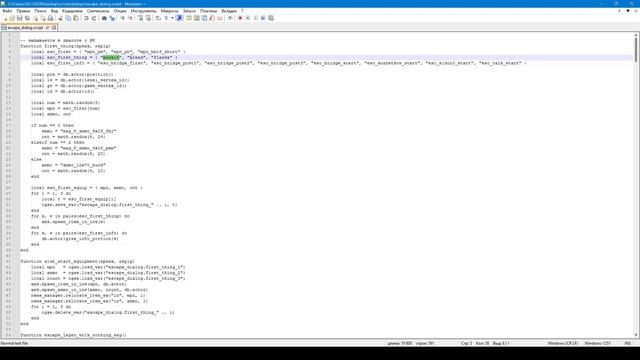Open the Файл menu
This screenshot has width=640, height=360.
click(x=7, y=11)
